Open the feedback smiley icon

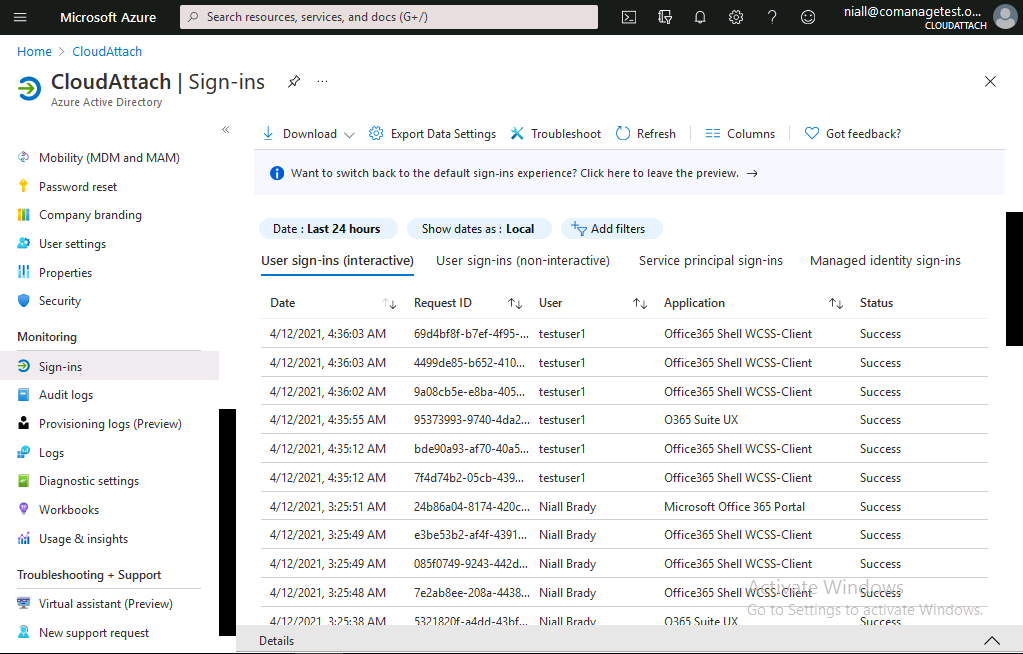(808, 17)
